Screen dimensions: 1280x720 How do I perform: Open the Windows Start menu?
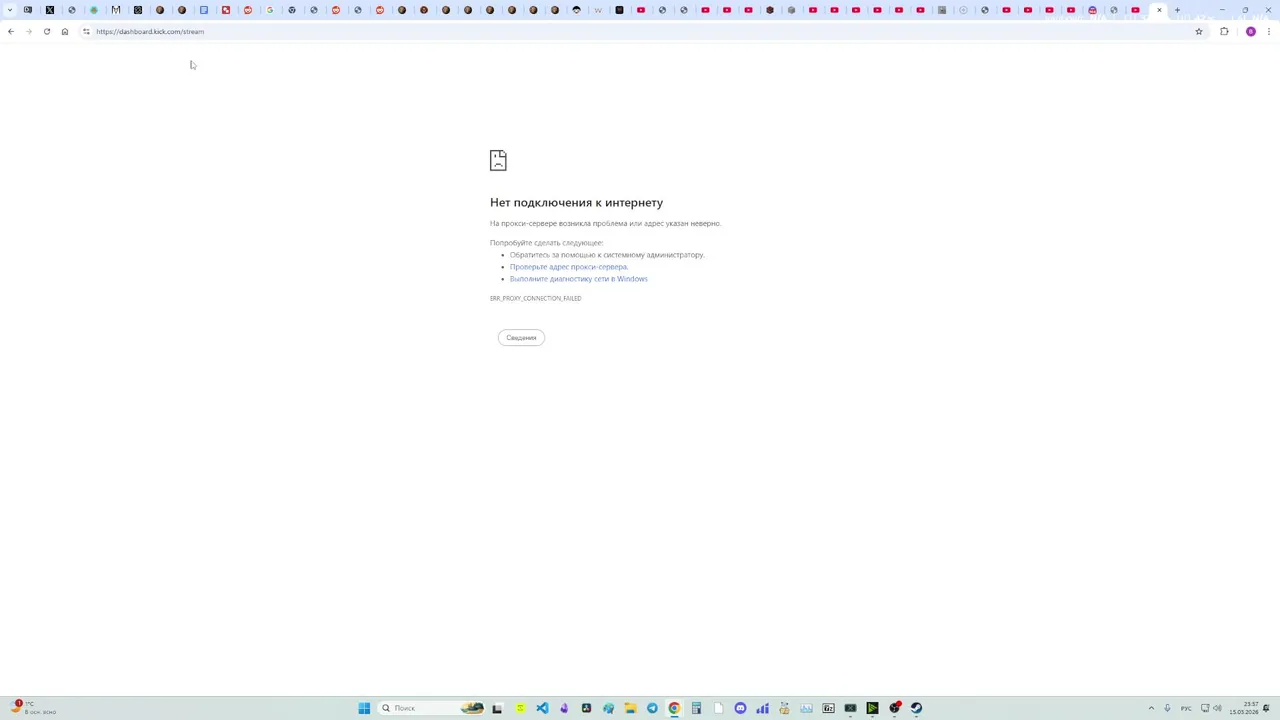[x=364, y=708]
